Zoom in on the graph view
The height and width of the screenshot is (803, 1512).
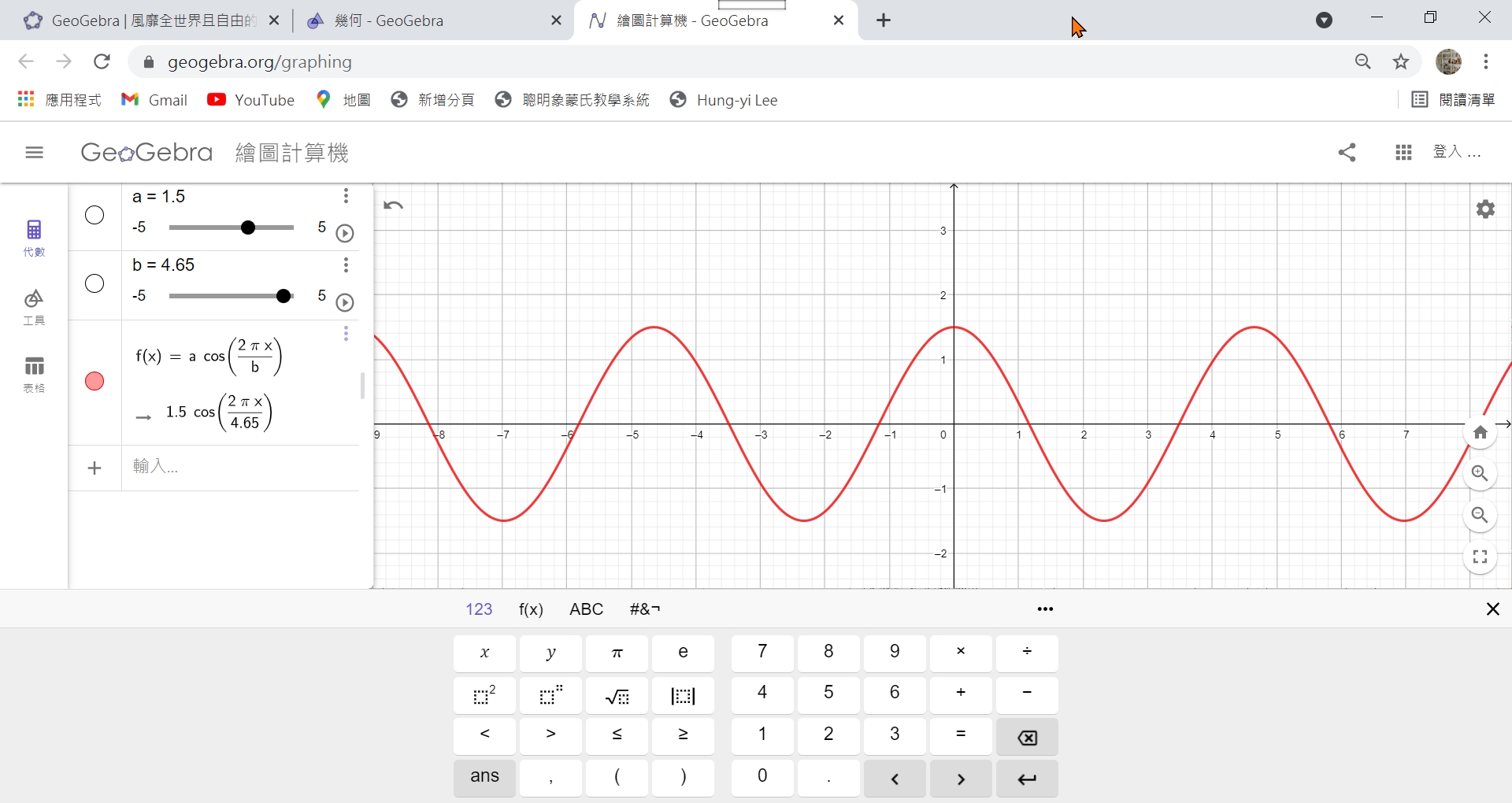pyautogui.click(x=1480, y=474)
